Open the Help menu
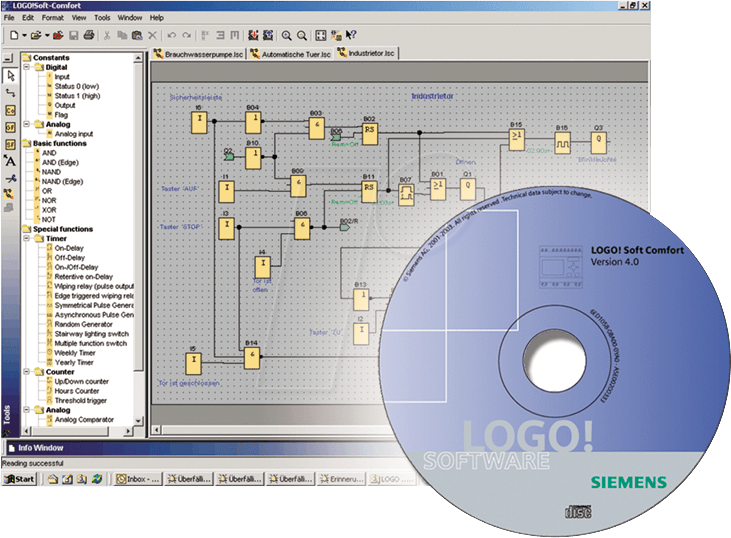 click(x=157, y=18)
